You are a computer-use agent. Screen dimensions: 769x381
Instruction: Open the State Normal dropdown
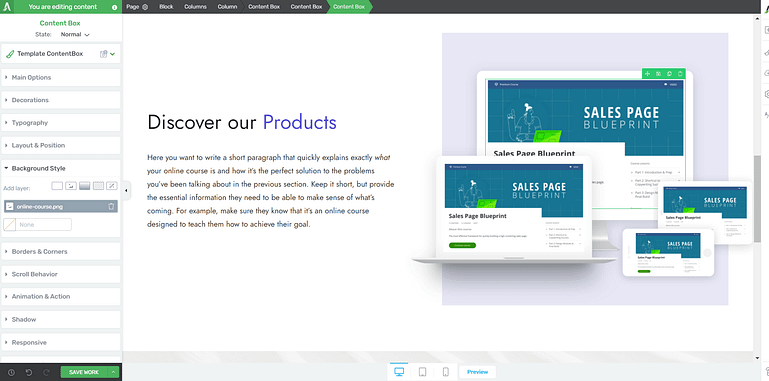click(x=75, y=35)
